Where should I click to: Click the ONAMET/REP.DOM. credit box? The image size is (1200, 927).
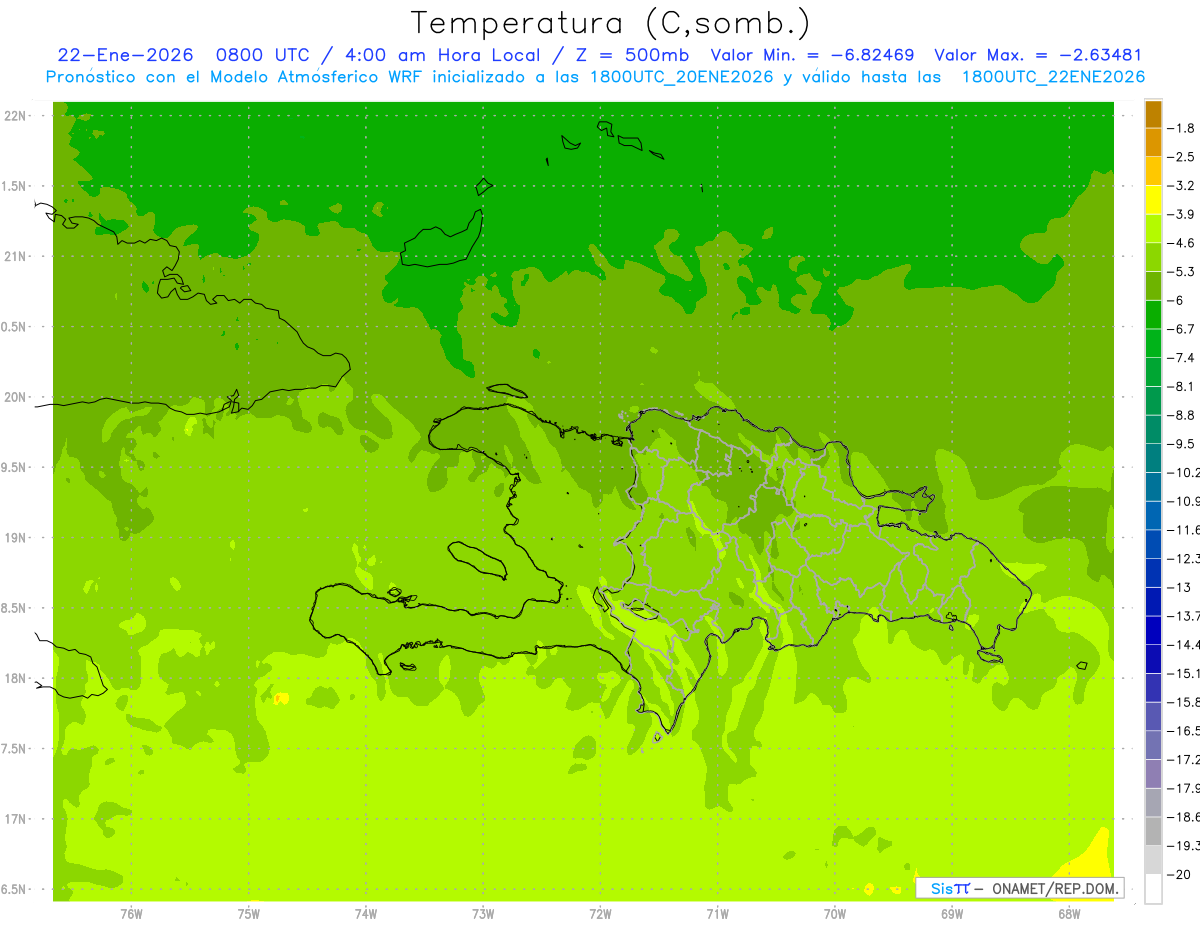coord(1020,888)
